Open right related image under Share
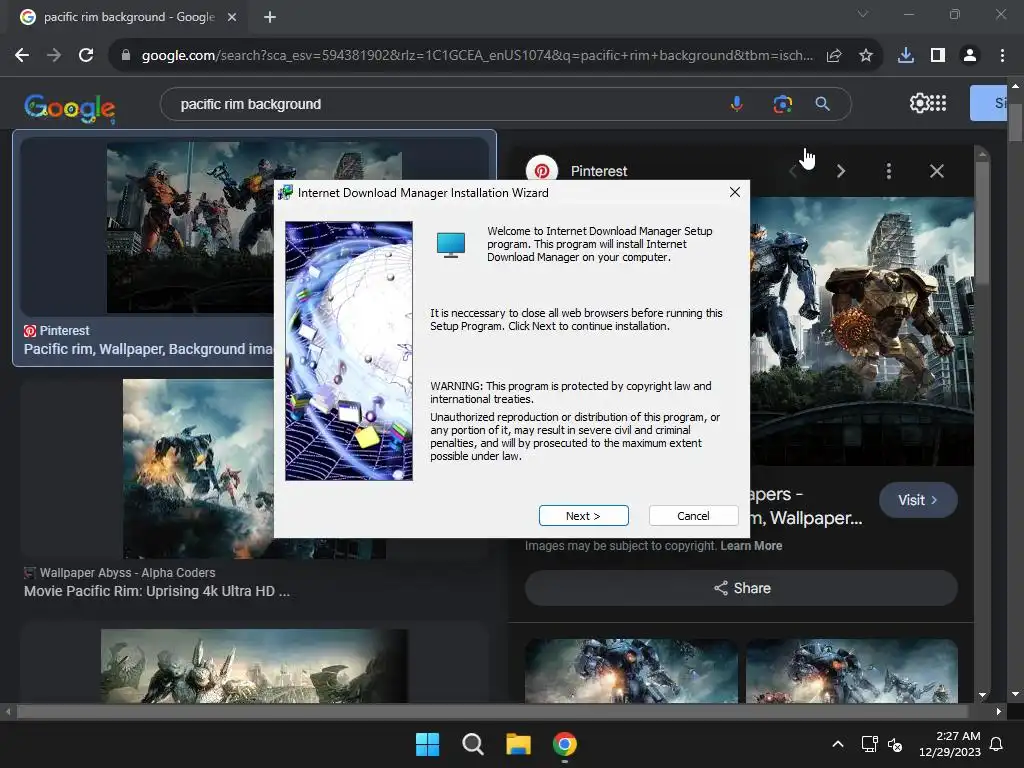1024x768 pixels. coord(852,671)
